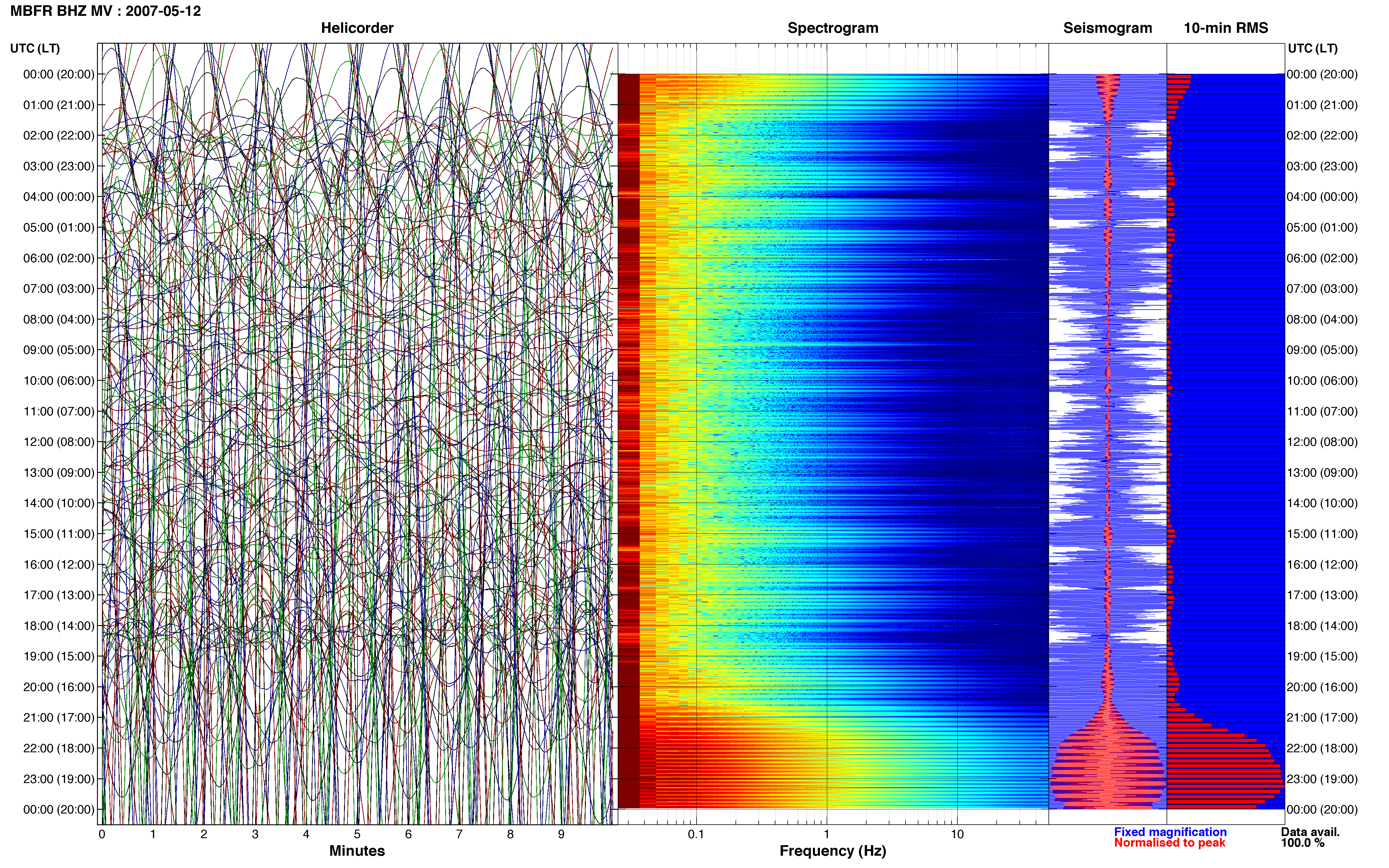
Task: Click the title 'MBFR BHZ MV : 2007-05-12'
Action: pos(106,11)
